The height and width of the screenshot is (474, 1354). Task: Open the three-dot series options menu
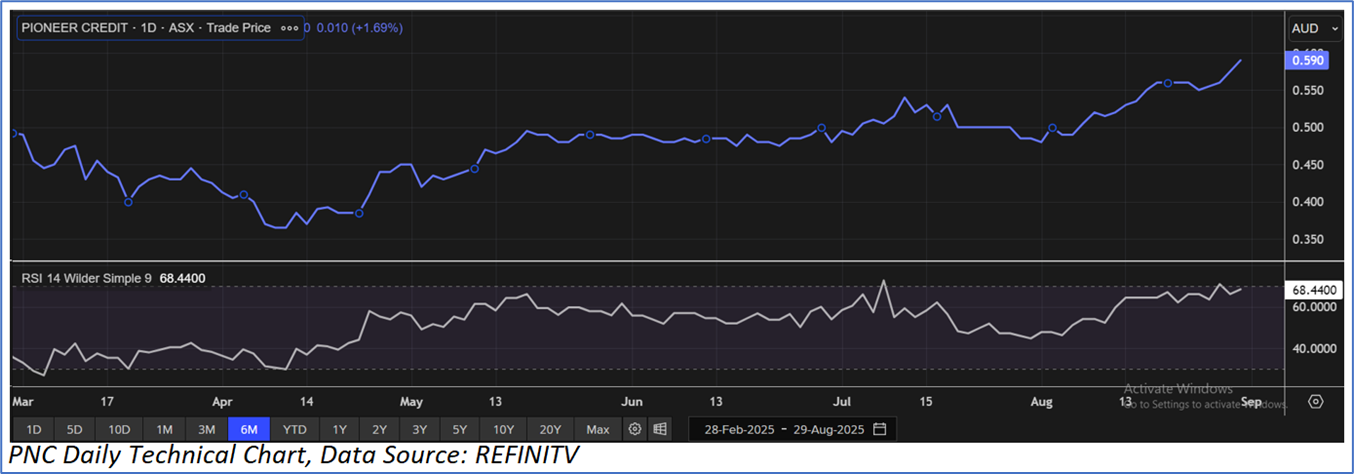tap(290, 28)
